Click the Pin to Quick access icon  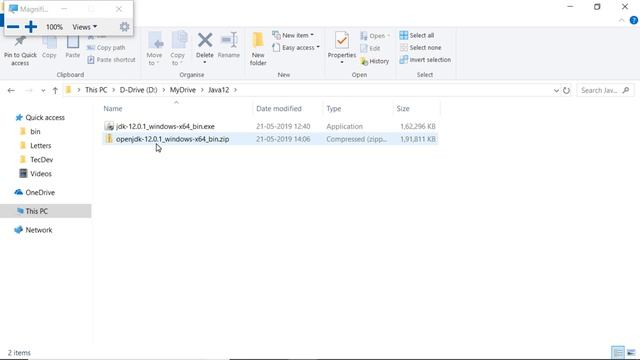(20, 41)
